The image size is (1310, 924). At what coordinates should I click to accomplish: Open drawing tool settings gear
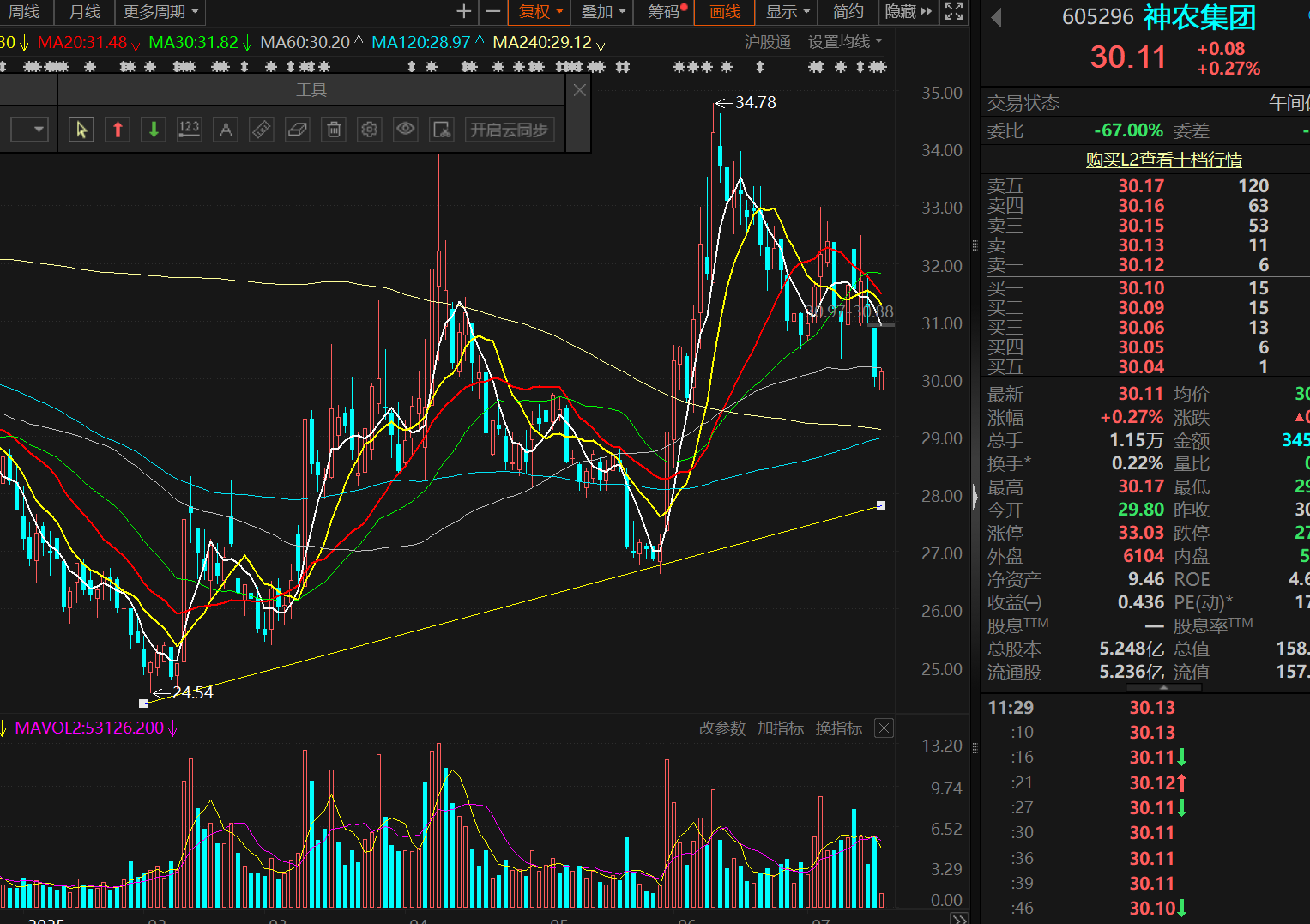[x=370, y=130]
